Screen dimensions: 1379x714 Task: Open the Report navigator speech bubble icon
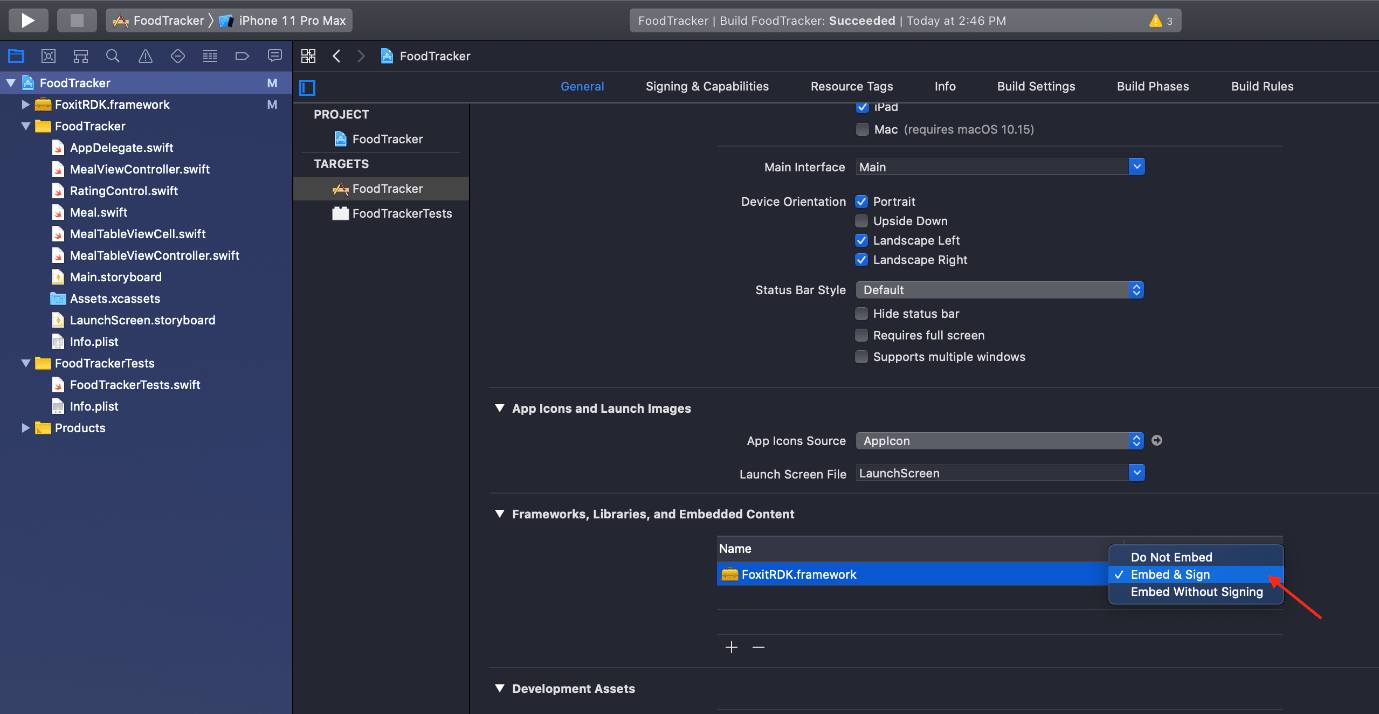coord(275,56)
